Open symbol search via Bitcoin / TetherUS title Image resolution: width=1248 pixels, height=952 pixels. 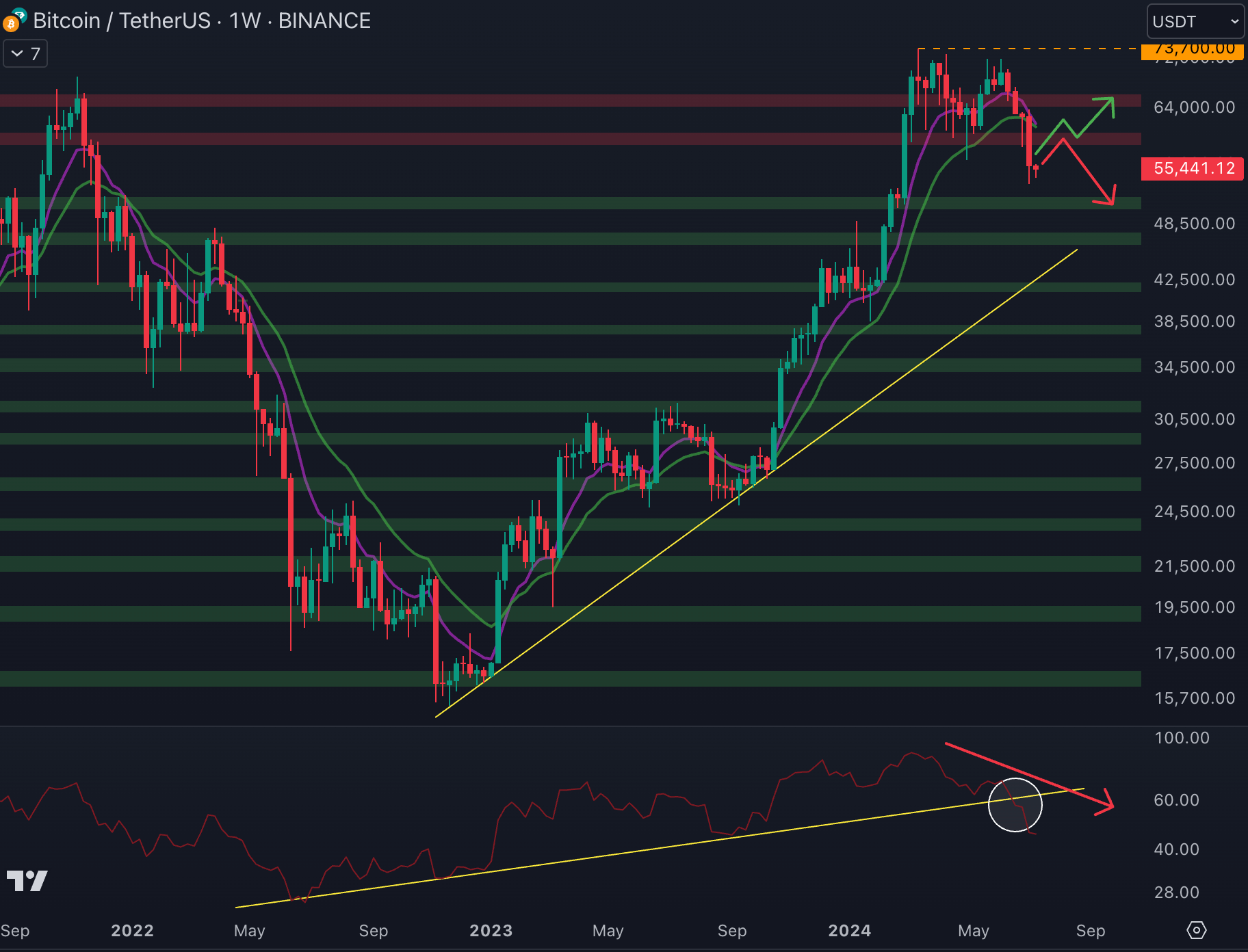pos(122,21)
